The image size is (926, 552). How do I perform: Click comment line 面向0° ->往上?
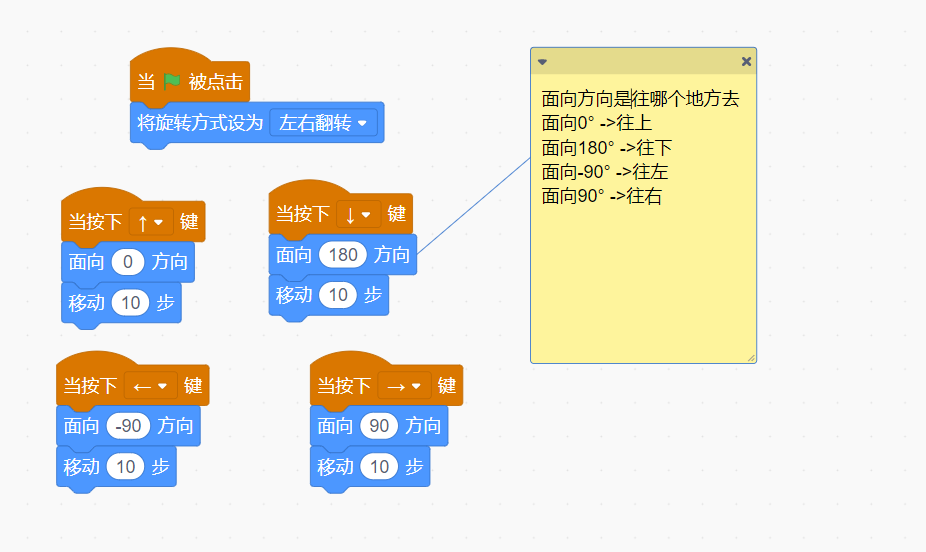coord(596,123)
